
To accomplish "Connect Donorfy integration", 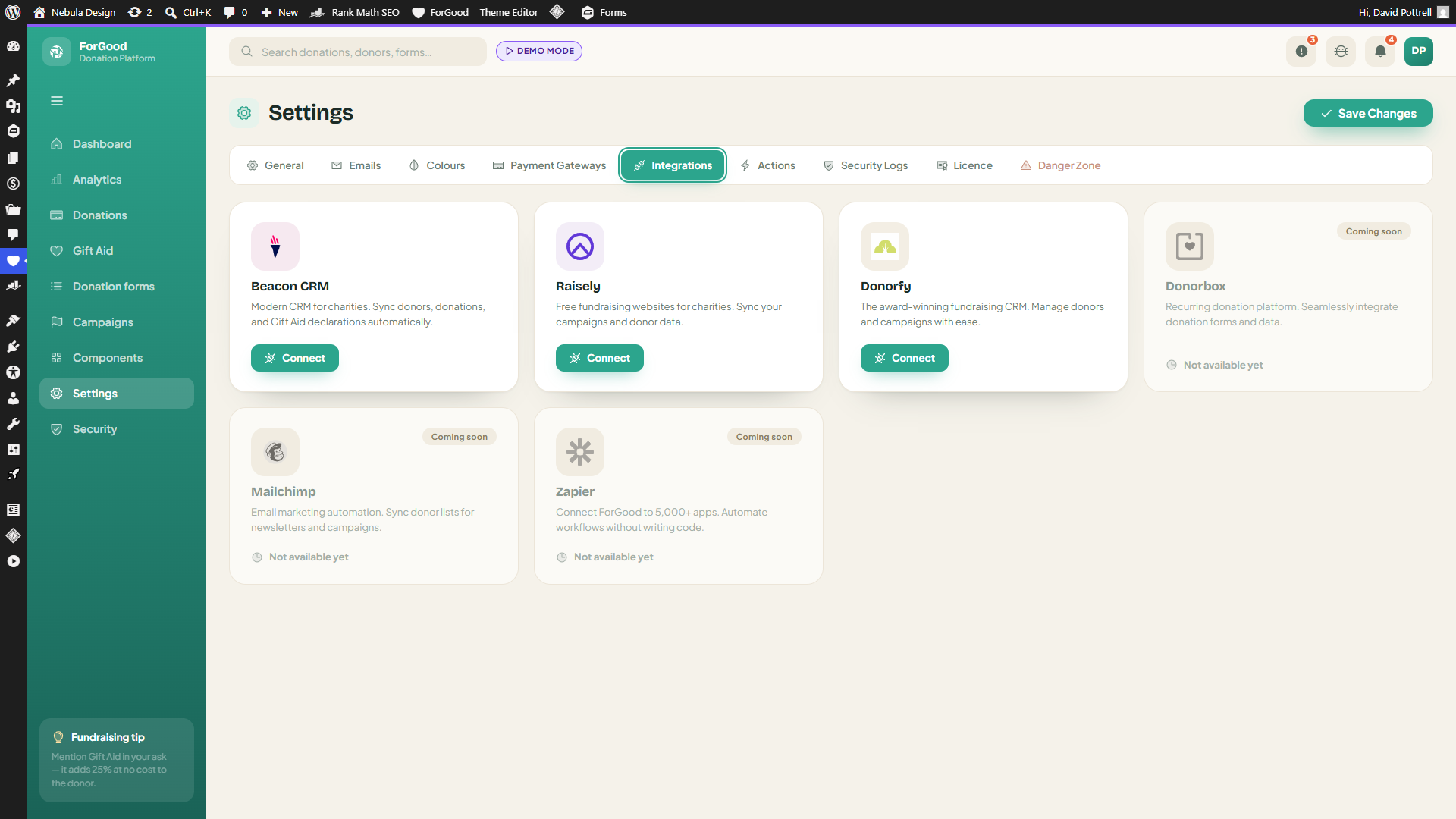I will coord(905,358).
